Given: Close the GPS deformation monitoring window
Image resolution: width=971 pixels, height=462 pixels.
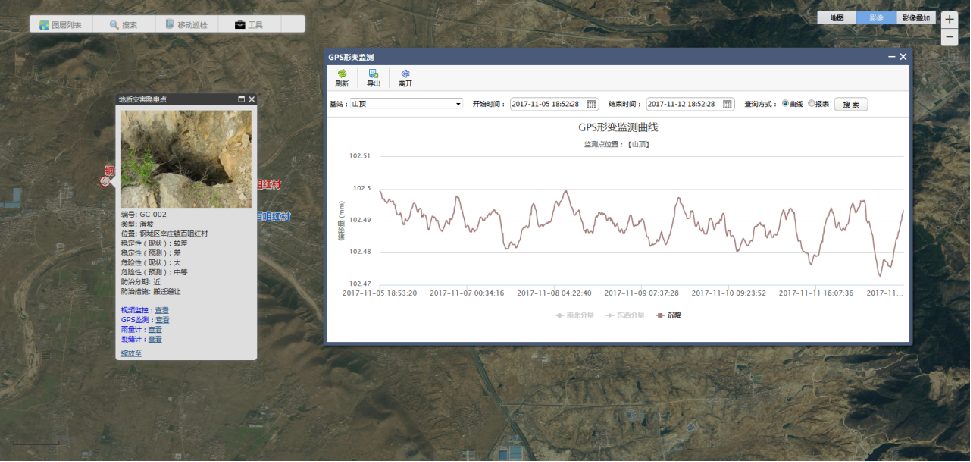Looking at the screenshot, I should point(903,57).
